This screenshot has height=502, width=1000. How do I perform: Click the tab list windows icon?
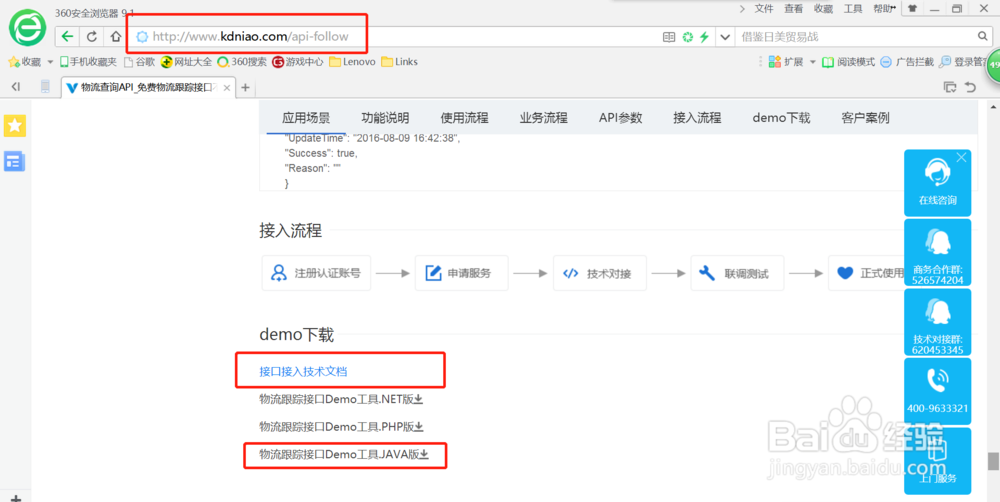(950, 87)
